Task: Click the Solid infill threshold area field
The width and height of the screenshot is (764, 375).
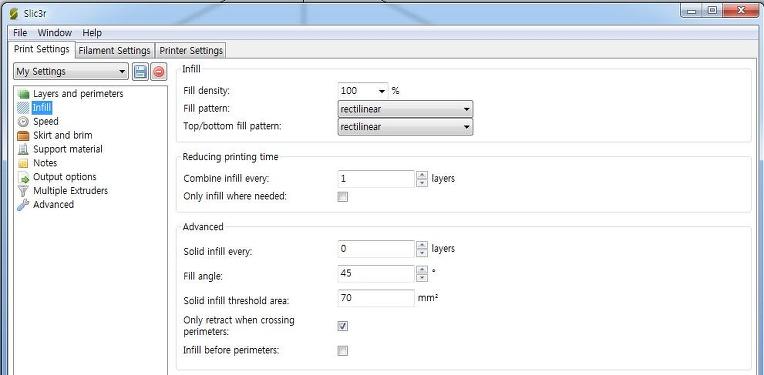Action: point(376,298)
